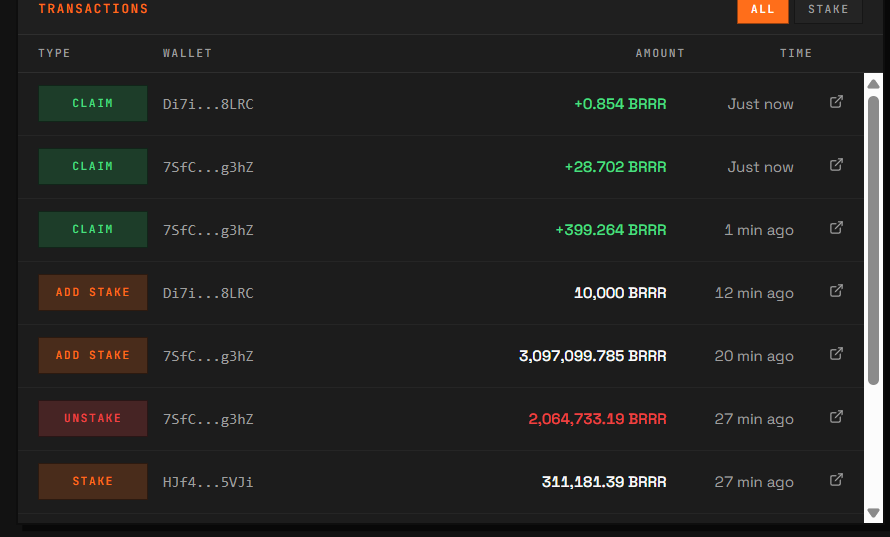Click the +0.854 BRRR amount
Screen dimensions: 890x537
coord(620,104)
